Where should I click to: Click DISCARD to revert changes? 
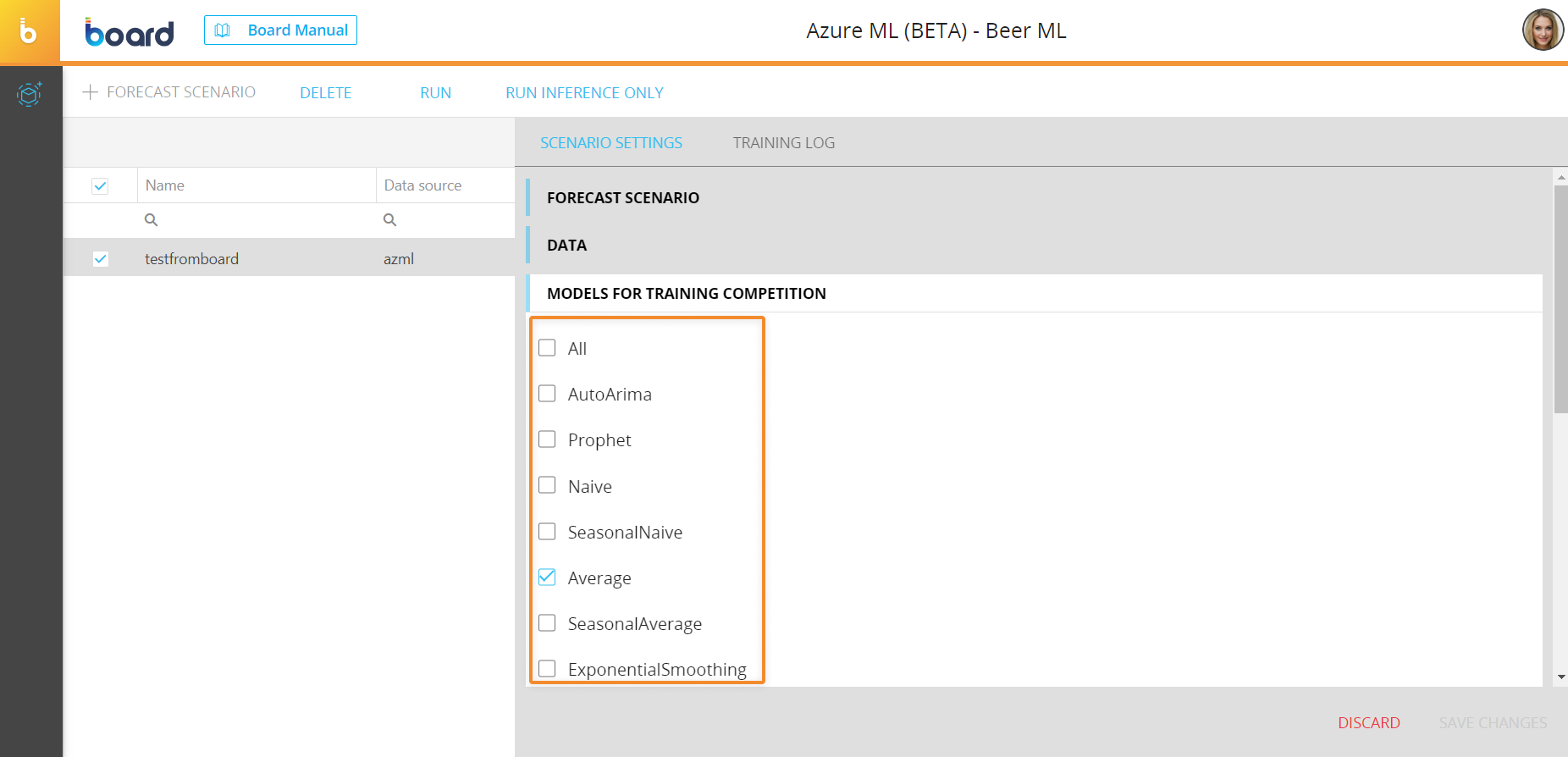[1368, 722]
